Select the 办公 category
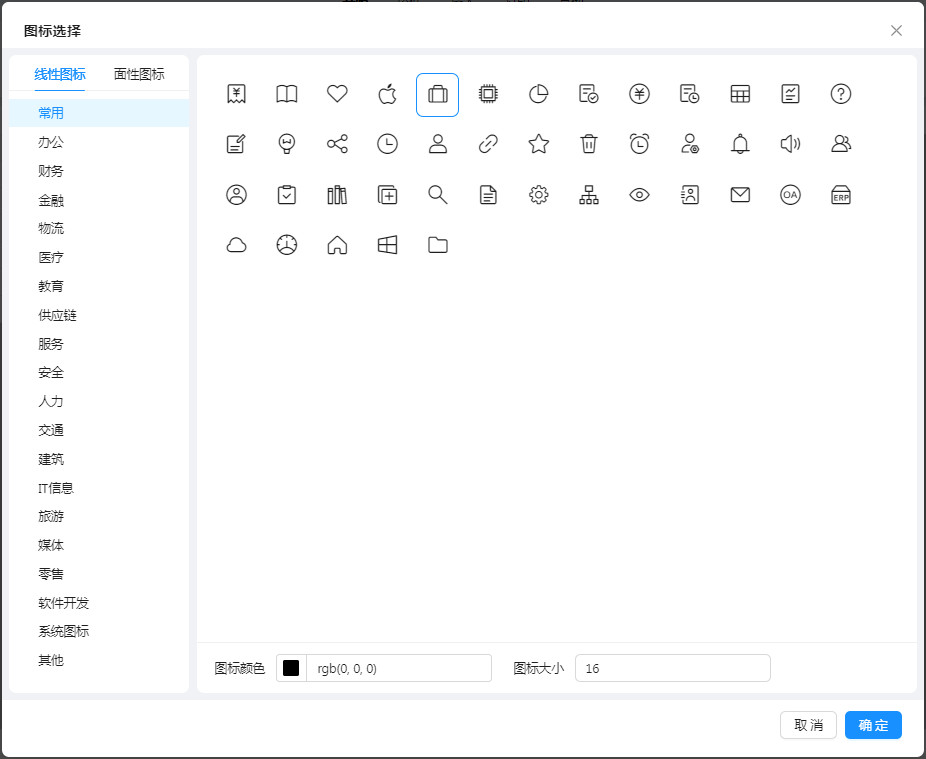926x759 pixels. pyautogui.click(x=51, y=143)
